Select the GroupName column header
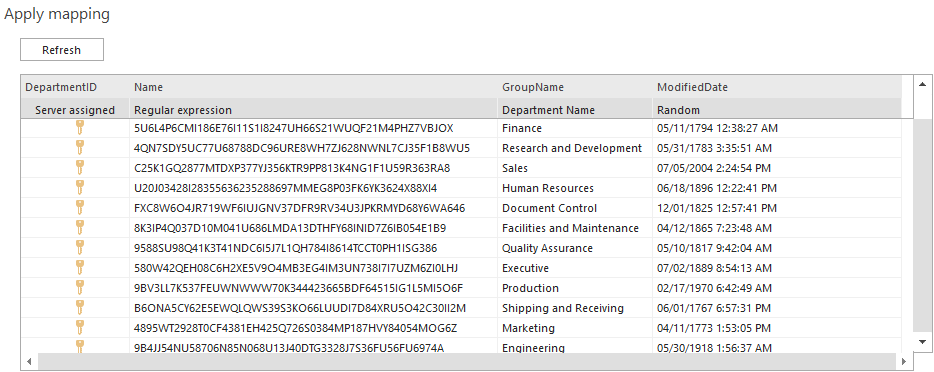Image resolution: width=934 pixels, height=372 pixels. click(x=575, y=87)
